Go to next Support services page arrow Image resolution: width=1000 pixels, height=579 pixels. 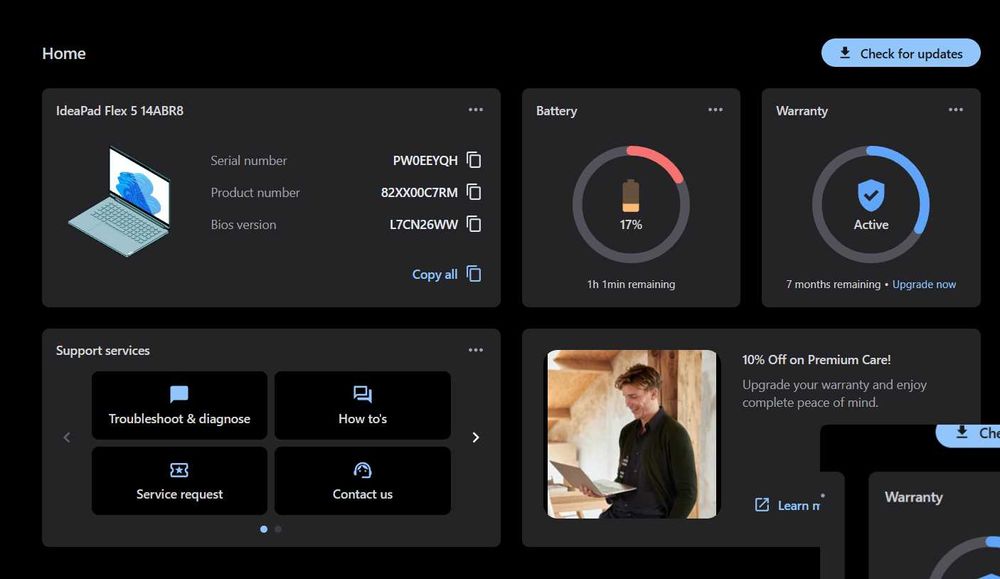click(475, 437)
